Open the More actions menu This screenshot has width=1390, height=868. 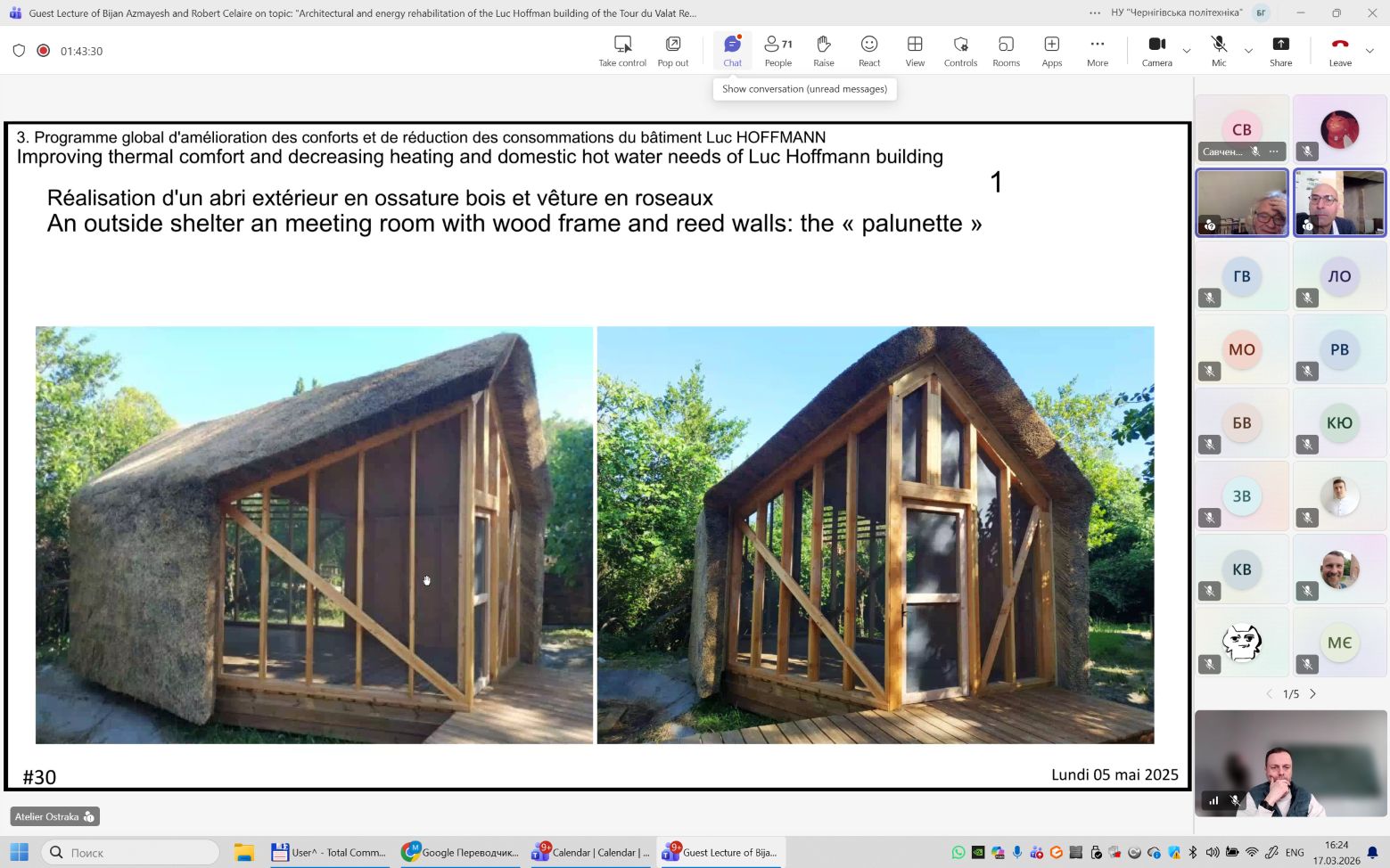point(1098,51)
